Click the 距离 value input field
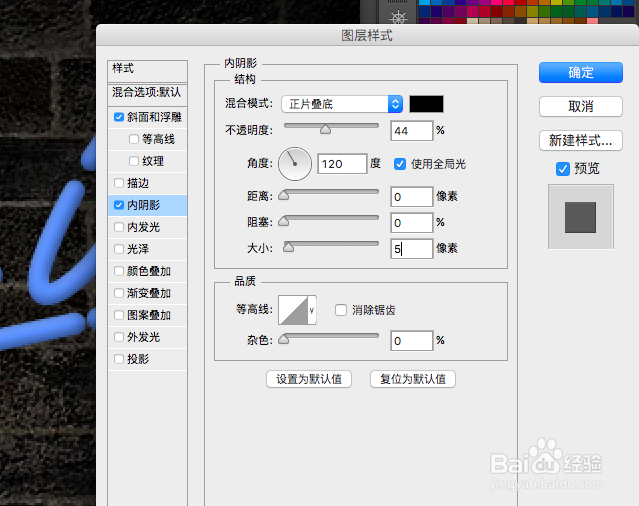The image size is (639, 506). pos(412,197)
